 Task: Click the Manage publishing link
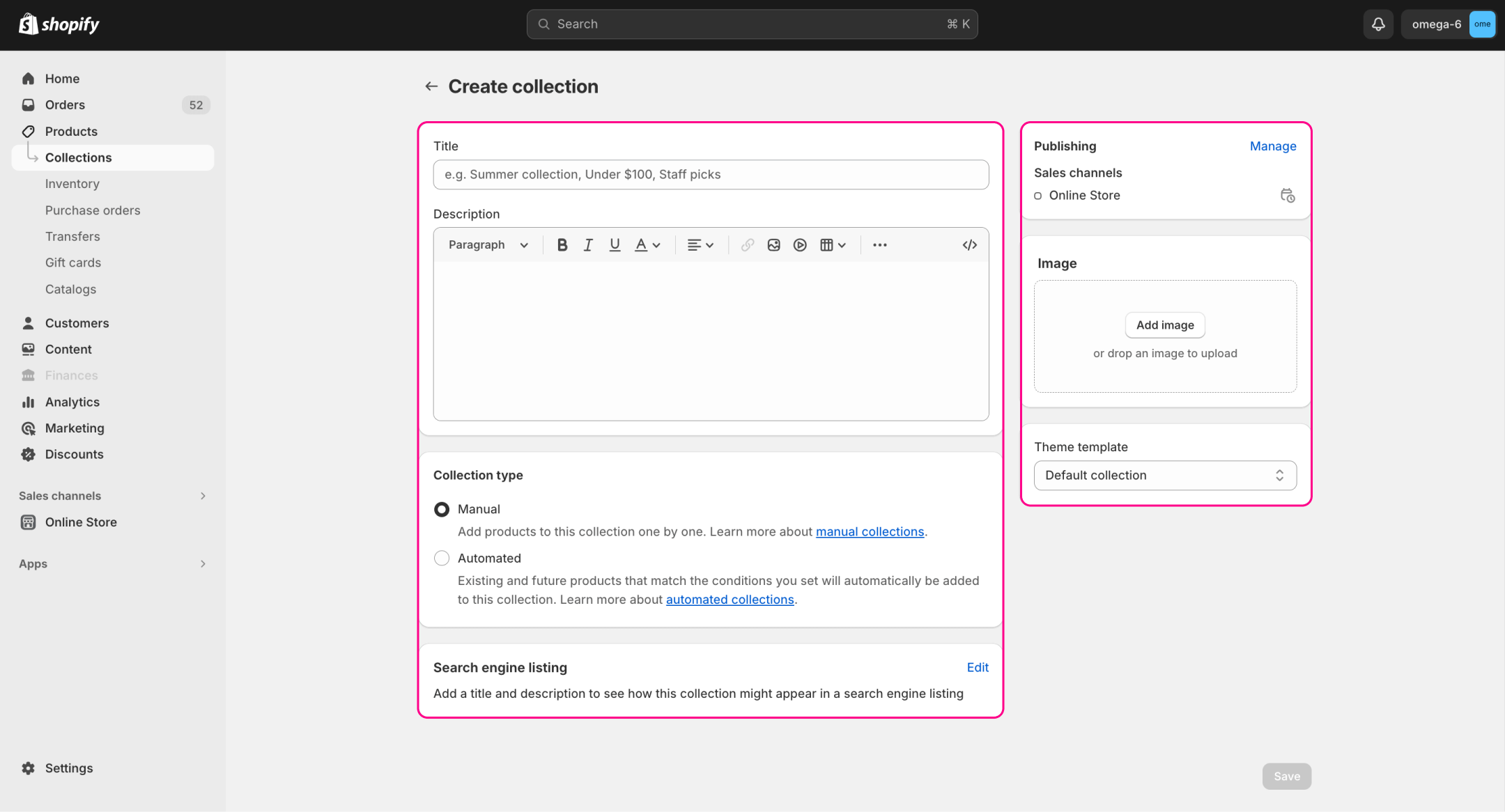pyautogui.click(x=1272, y=146)
